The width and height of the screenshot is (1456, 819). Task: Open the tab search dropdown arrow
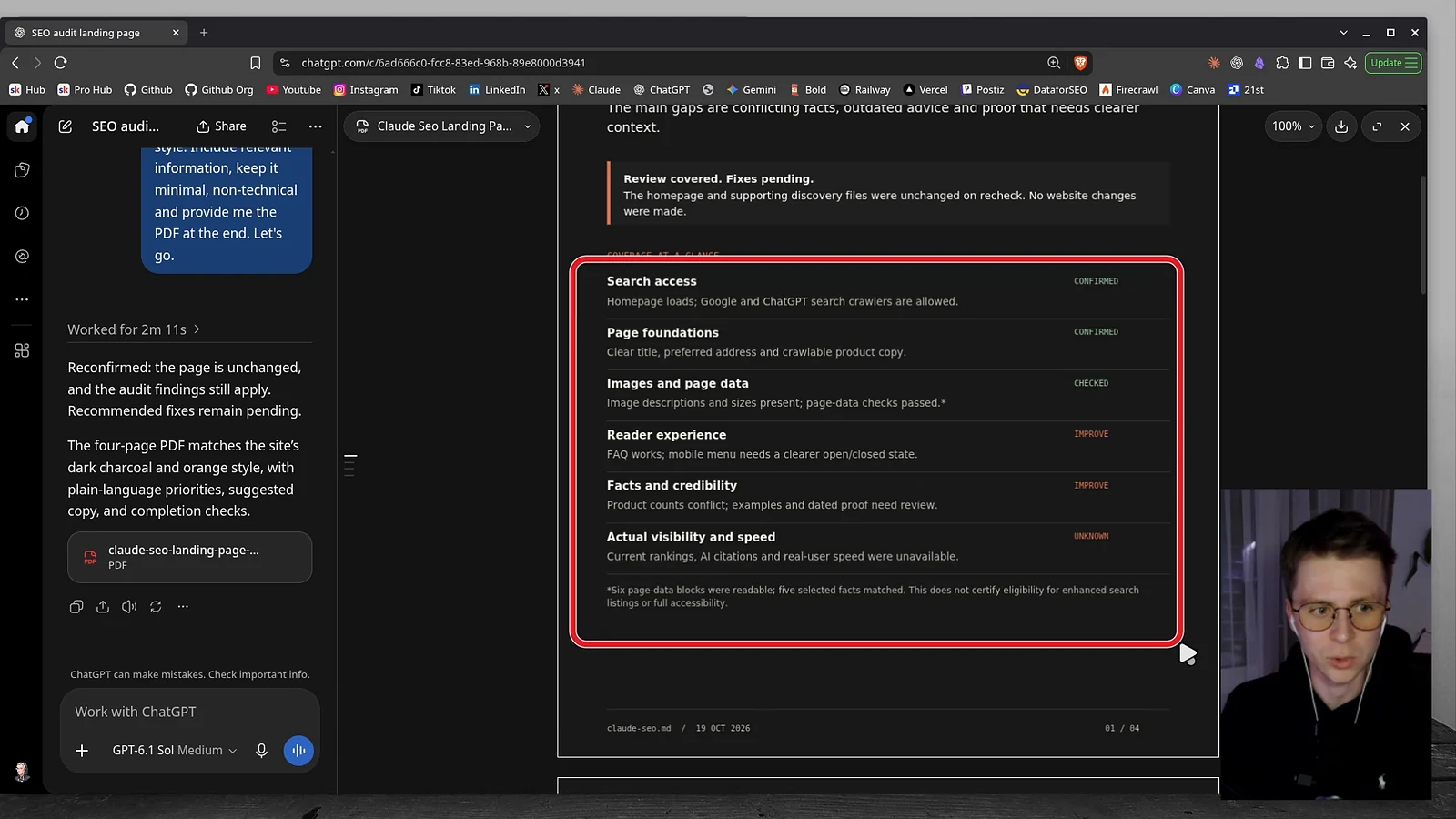[1343, 33]
